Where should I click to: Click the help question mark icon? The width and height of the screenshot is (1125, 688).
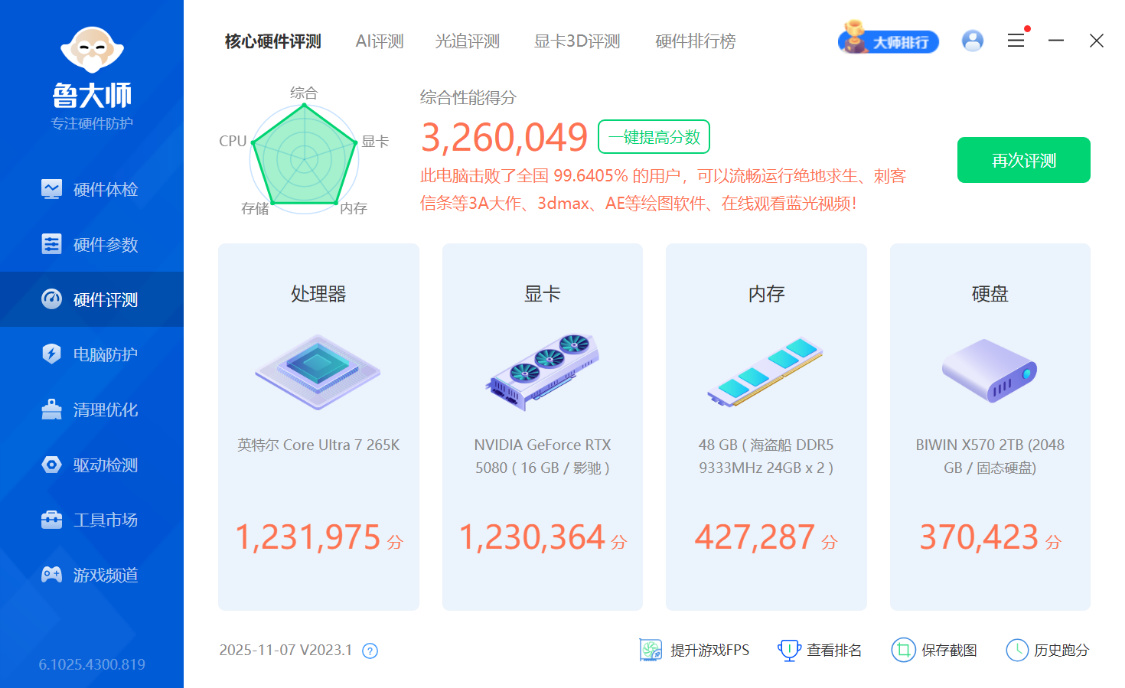click(369, 651)
